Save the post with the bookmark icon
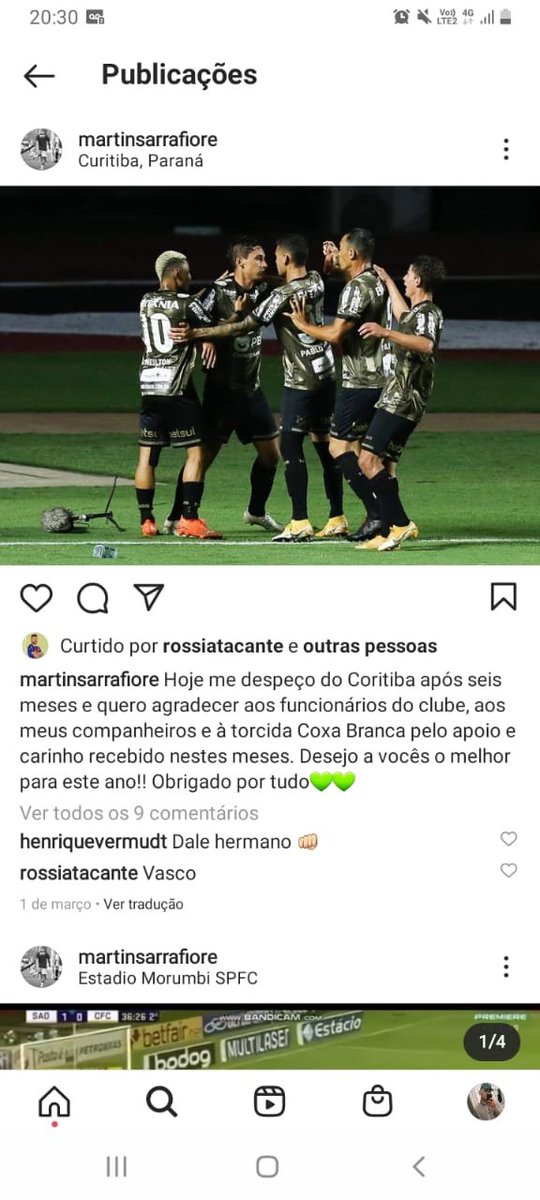Viewport: 540px width, 1200px height. [504, 597]
